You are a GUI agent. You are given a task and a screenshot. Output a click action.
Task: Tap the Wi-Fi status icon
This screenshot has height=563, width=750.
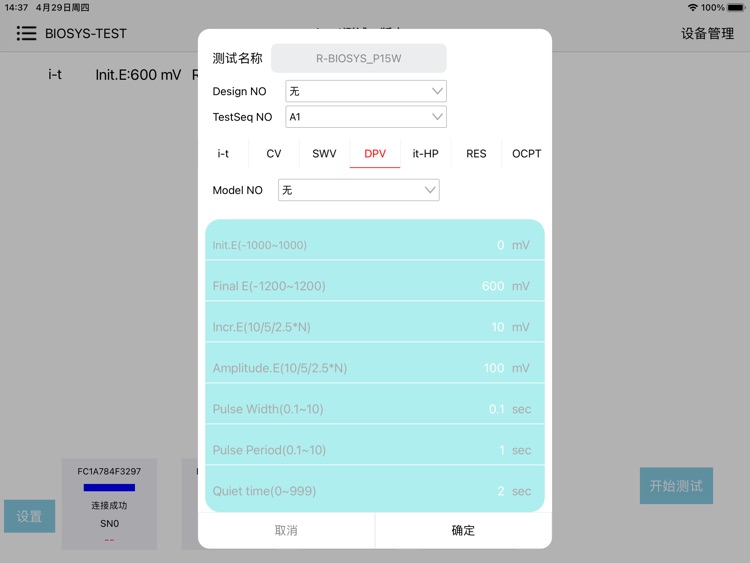(693, 8)
